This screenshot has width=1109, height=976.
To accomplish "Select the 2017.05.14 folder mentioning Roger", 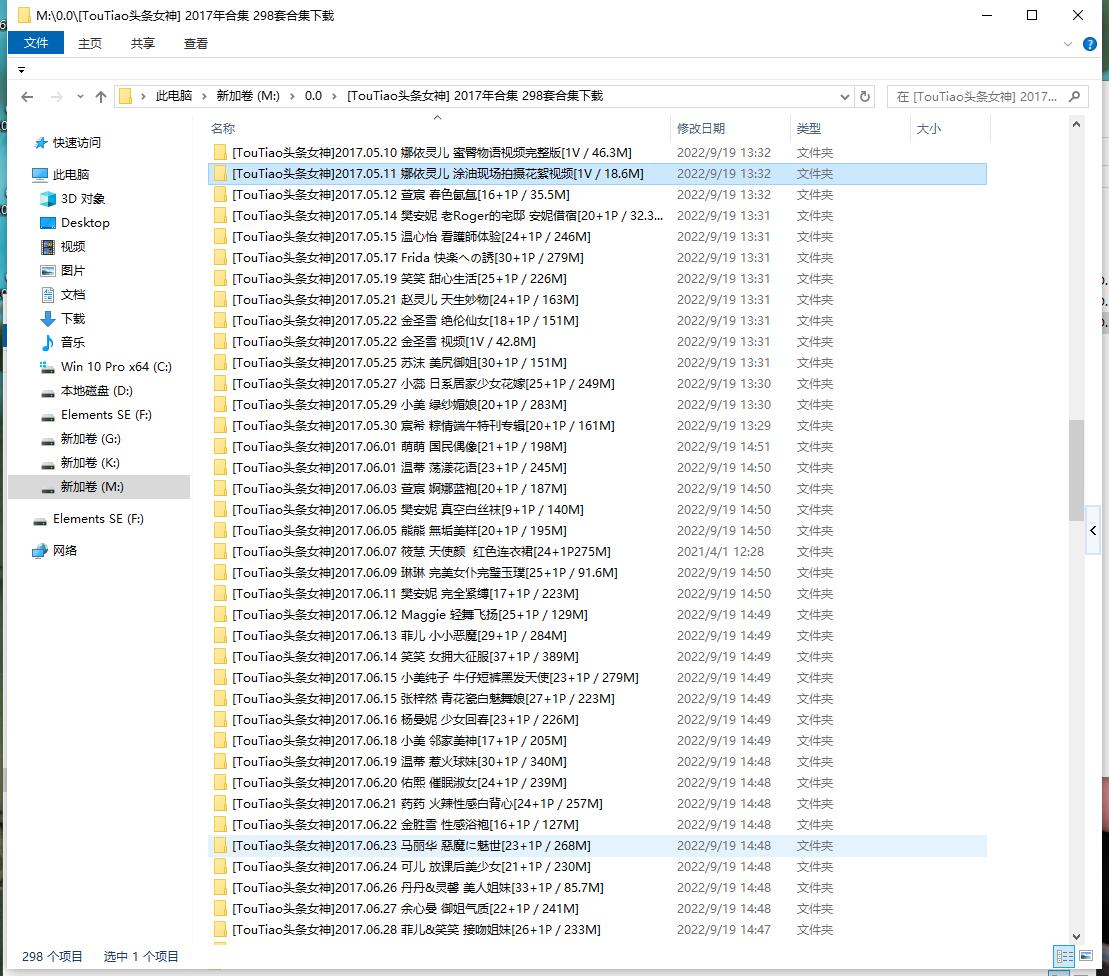I will tap(448, 216).
